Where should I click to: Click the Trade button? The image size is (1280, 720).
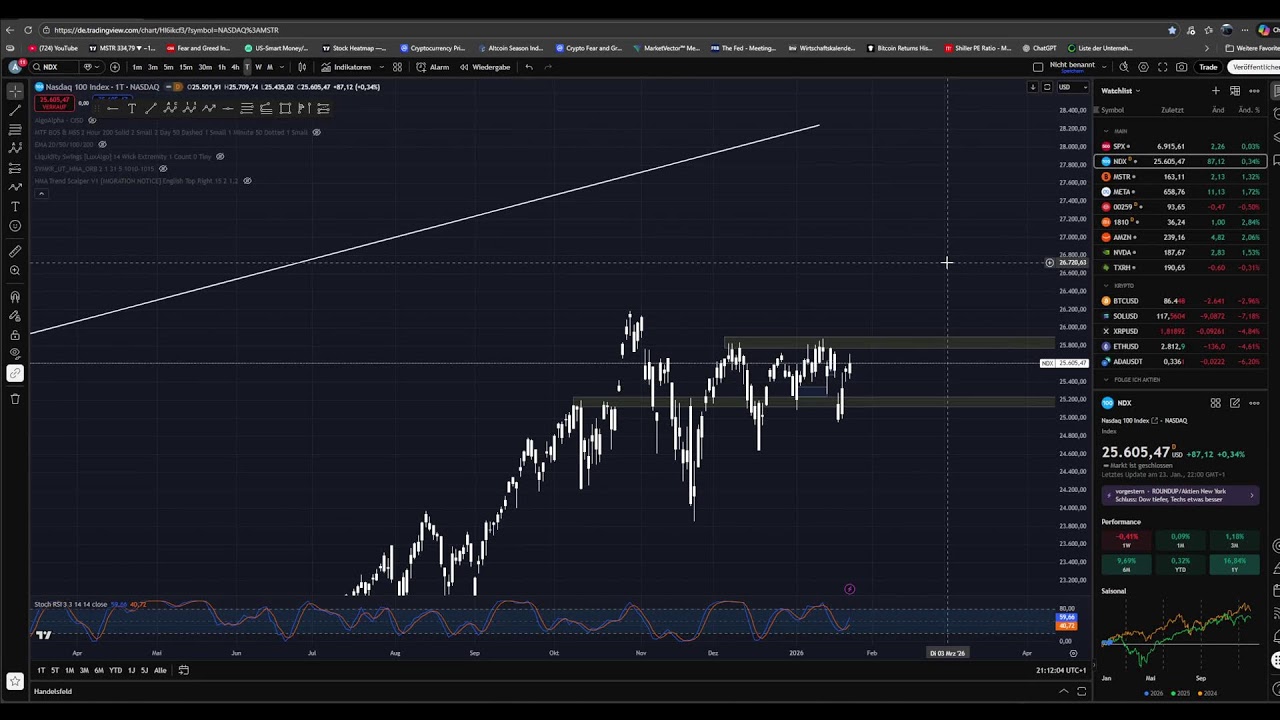(1209, 67)
